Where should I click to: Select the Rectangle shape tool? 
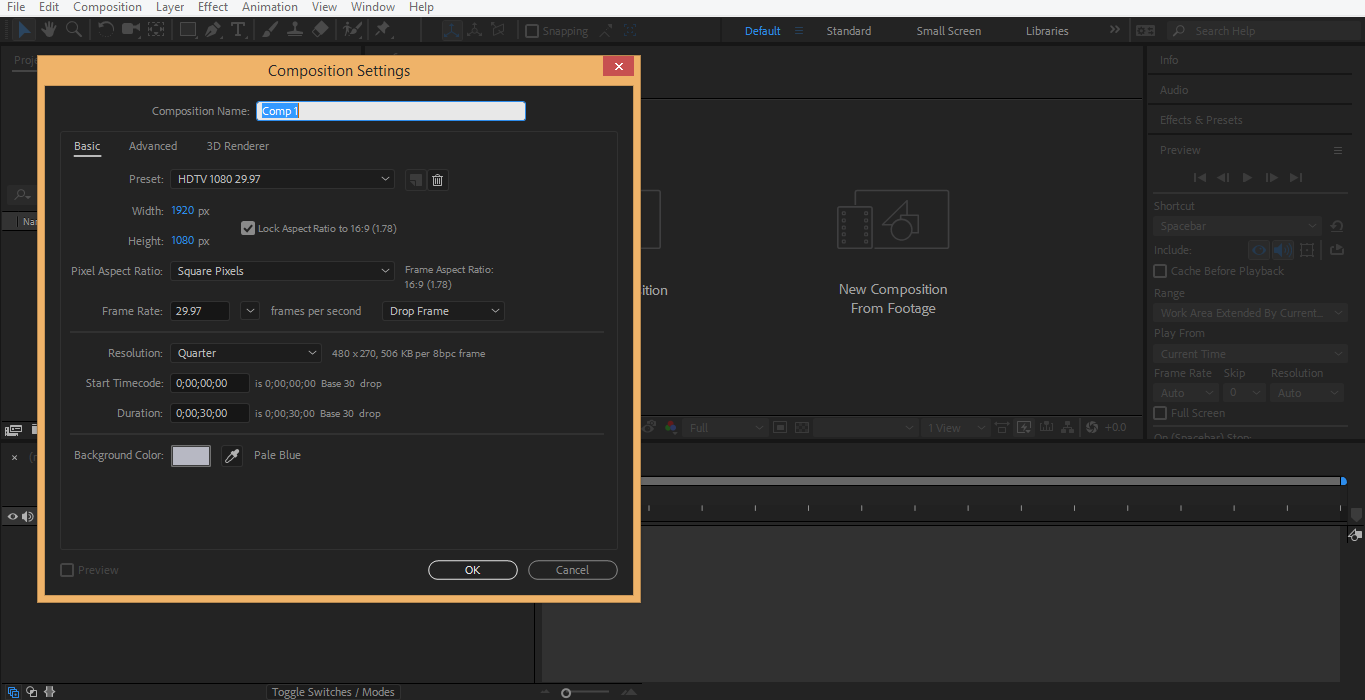coord(188,30)
